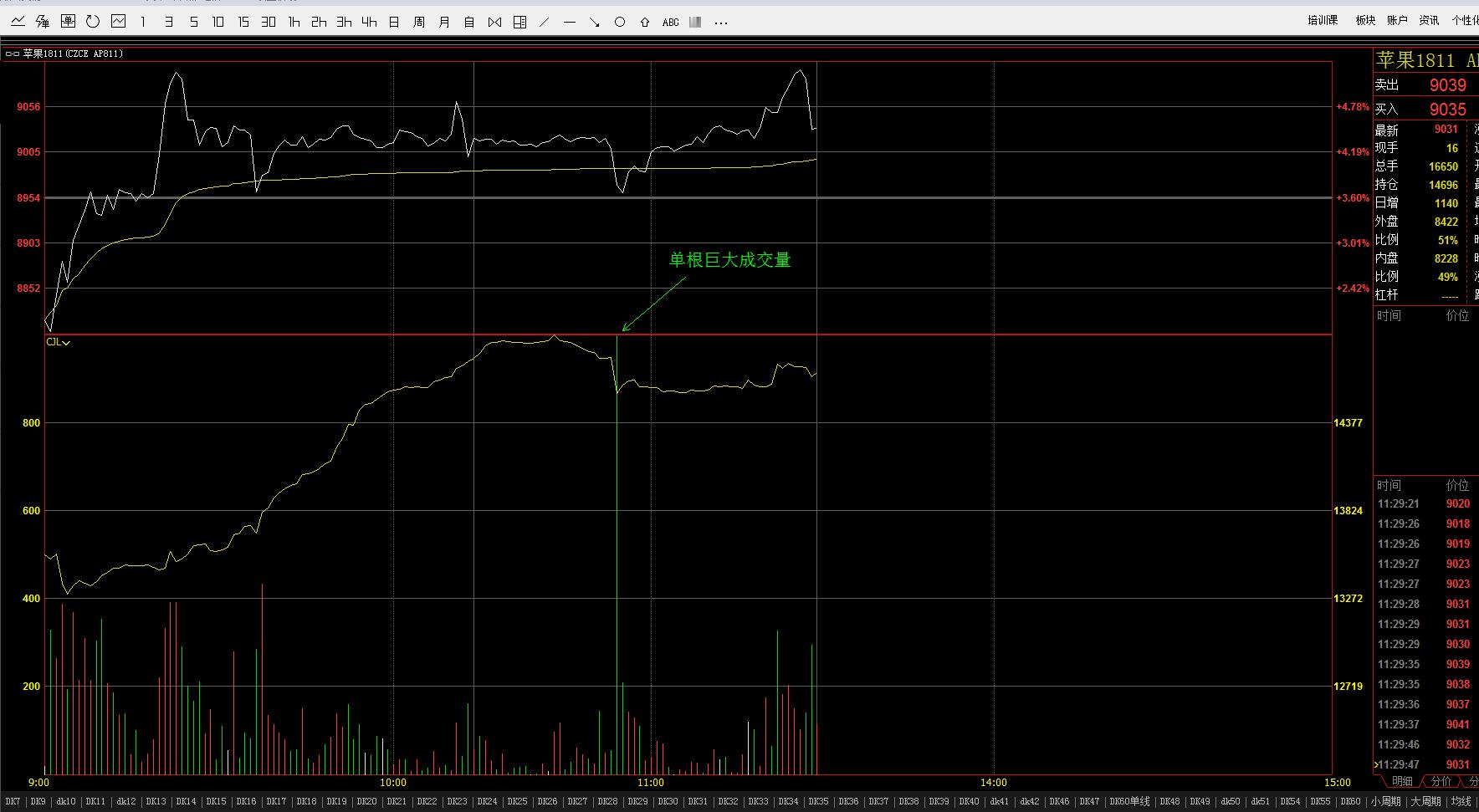
Task: Open the 板块 menu
Action: tap(1365, 20)
